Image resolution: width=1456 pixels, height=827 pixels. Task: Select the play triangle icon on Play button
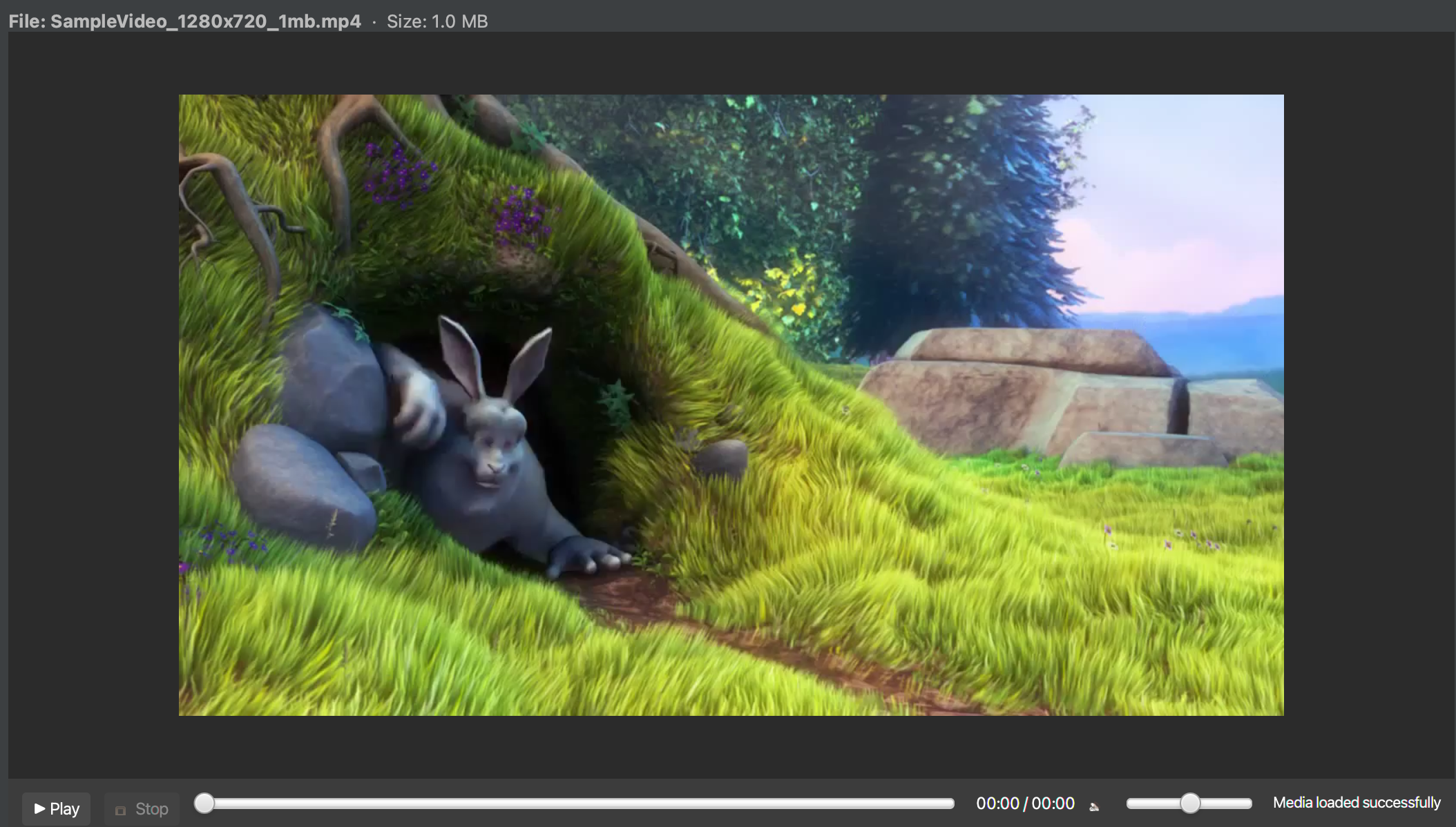pos(41,808)
